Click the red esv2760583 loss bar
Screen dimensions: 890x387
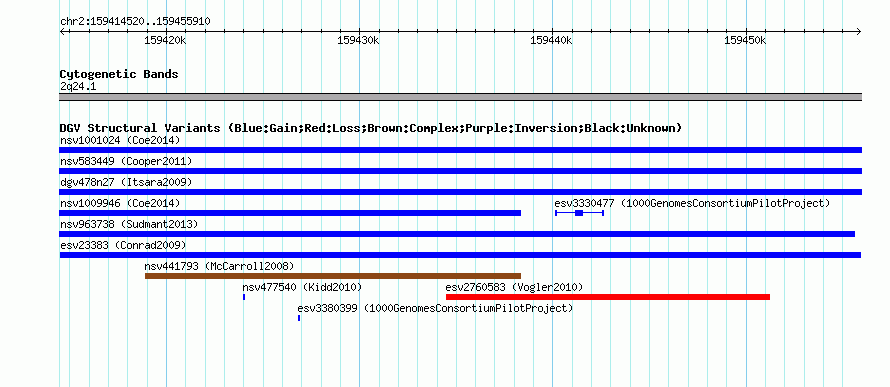608,297
